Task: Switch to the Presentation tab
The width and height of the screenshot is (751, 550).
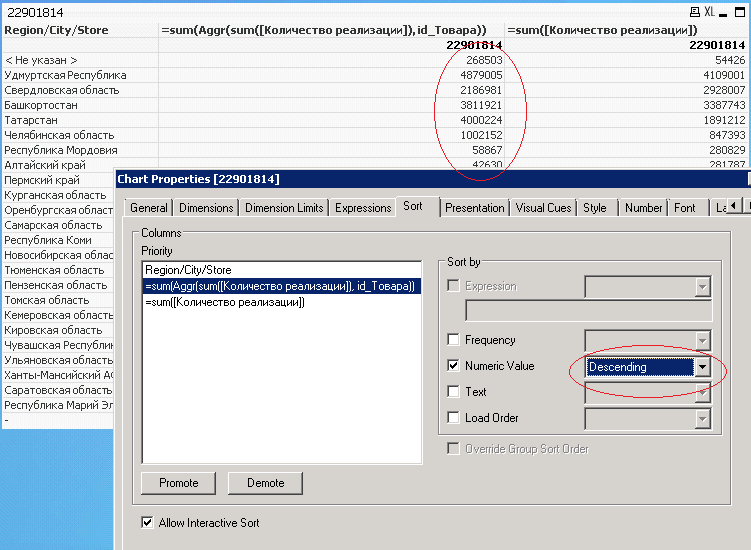Action: pyautogui.click(x=475, y=208)
